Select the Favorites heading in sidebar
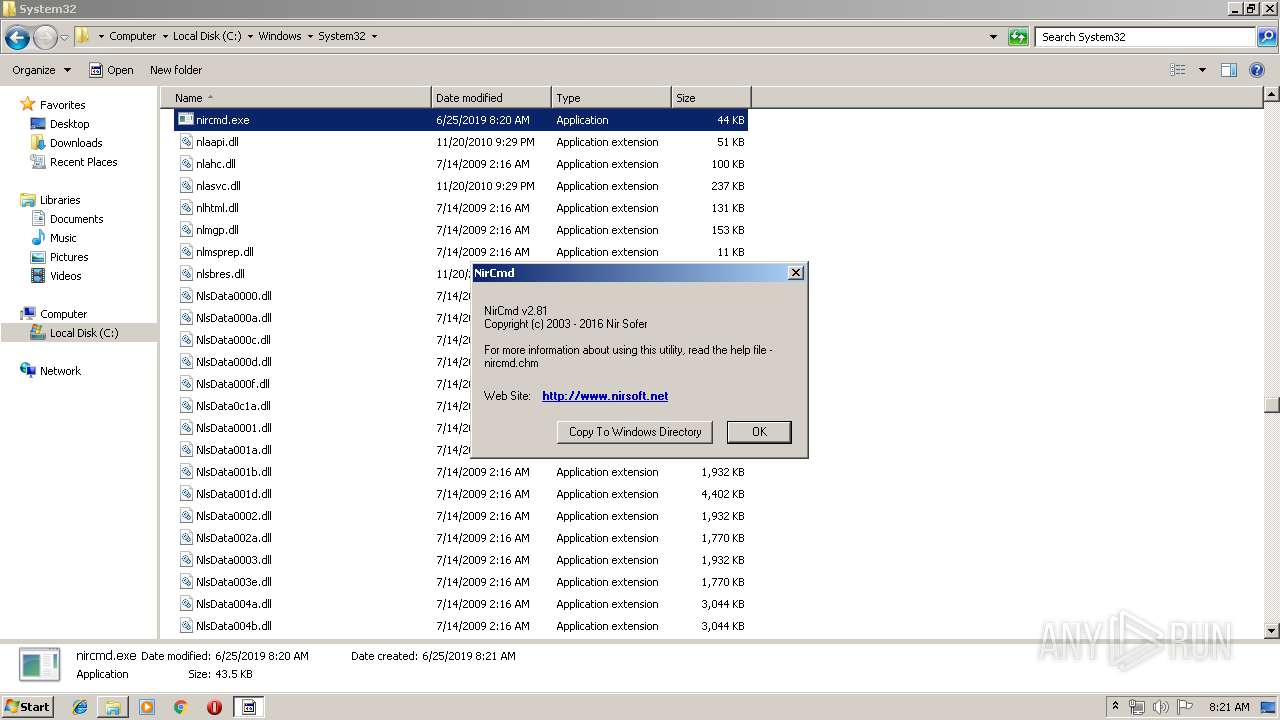The height and width of the screenshot is (720, 1280). point(62,105)
